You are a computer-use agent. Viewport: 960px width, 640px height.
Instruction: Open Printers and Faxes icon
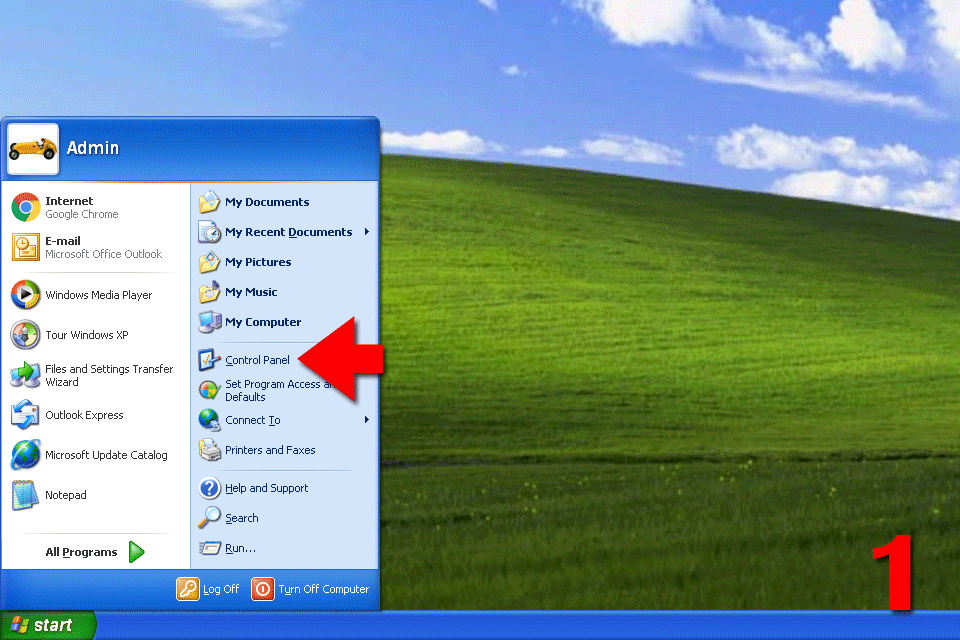click(209, 450)
